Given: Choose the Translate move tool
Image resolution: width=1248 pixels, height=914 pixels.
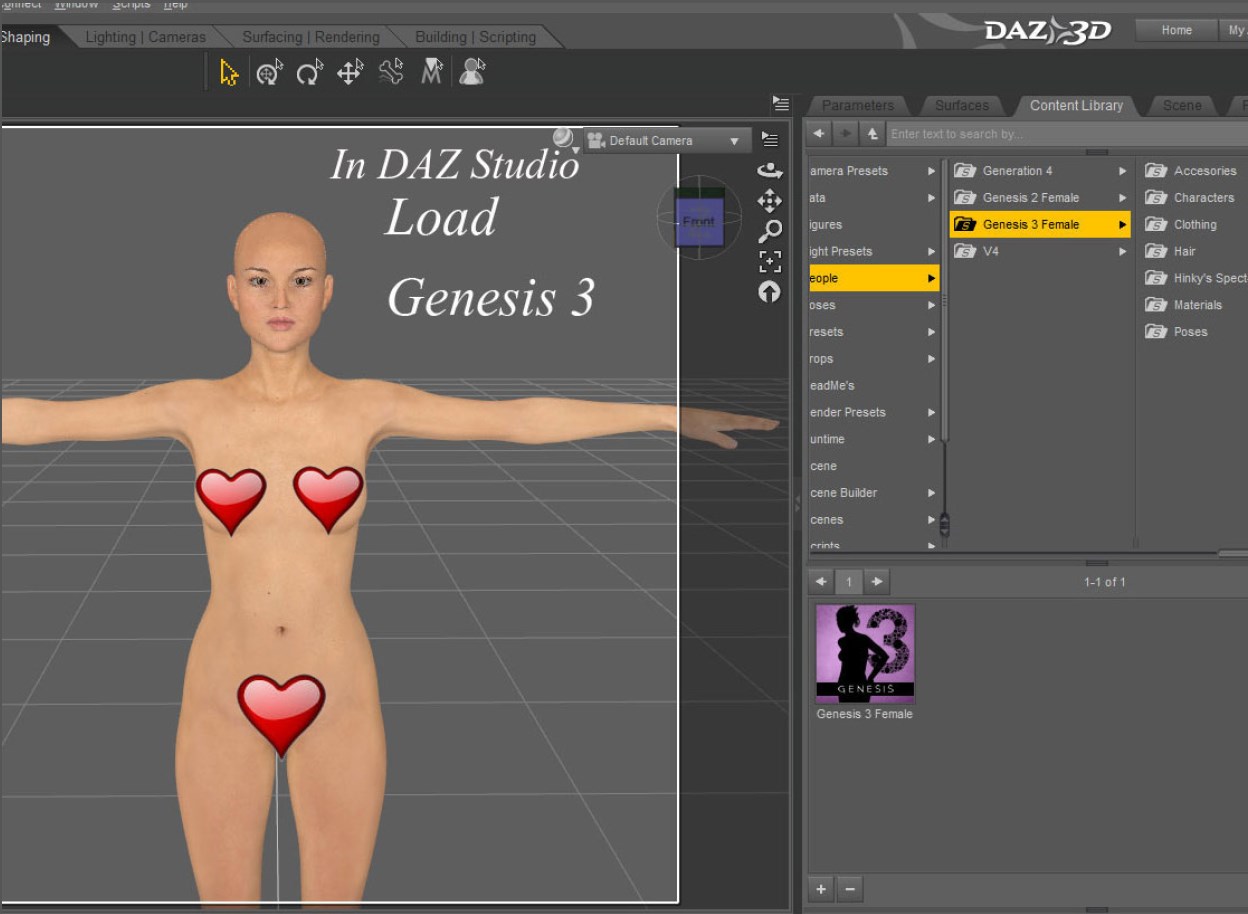Looking at the screenshot, I should click(350, 73).
